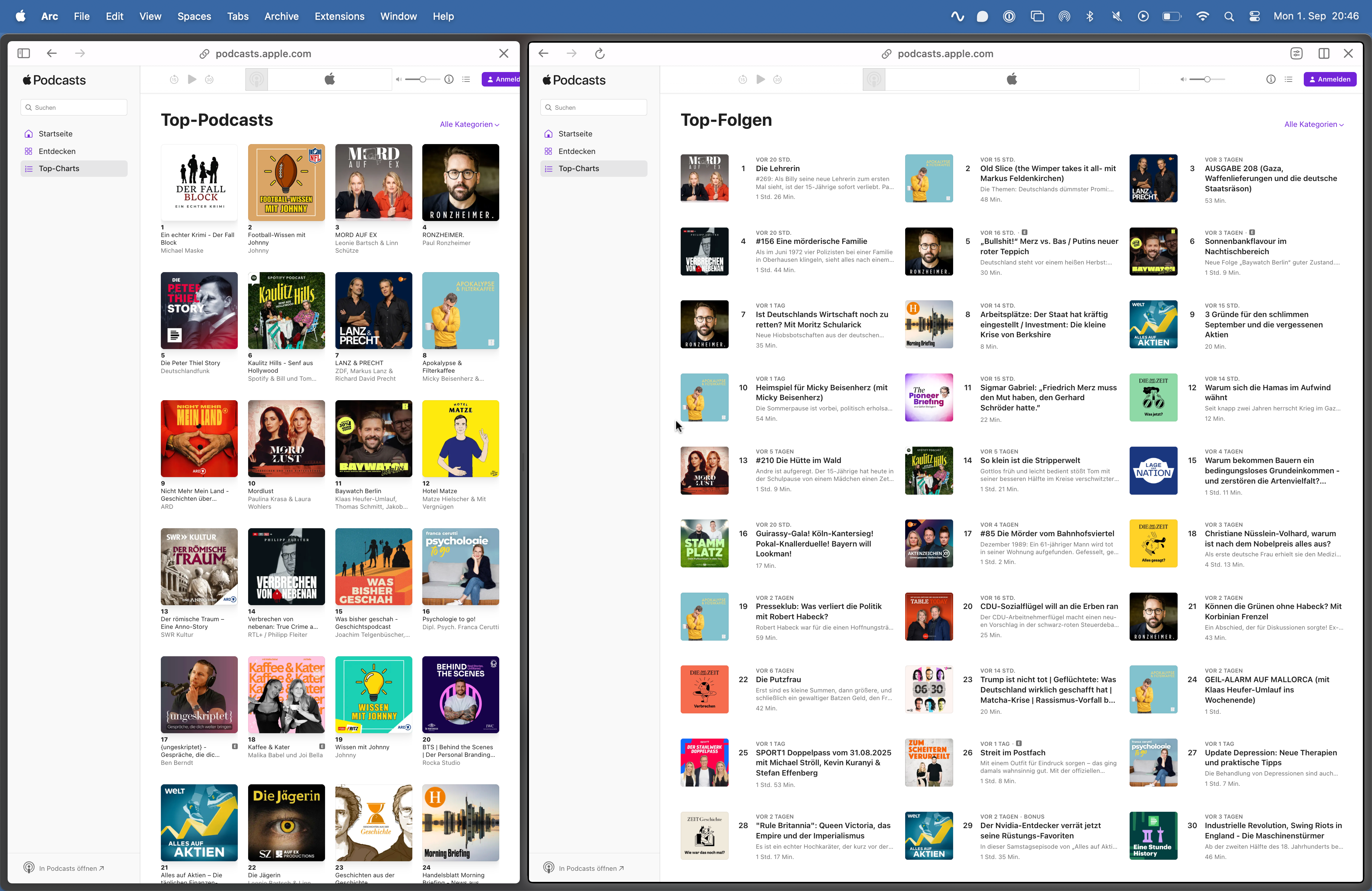Open Wissen mit Johnny podcast cover
Image resolution: width=1372 pixels, height=891 pixels.
373,694
